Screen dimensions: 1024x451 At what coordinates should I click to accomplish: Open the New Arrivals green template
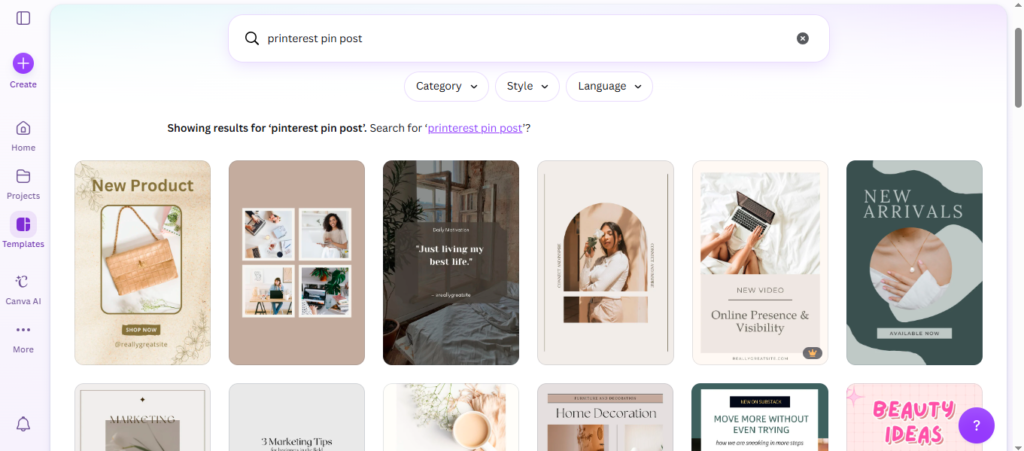(914, 262)
